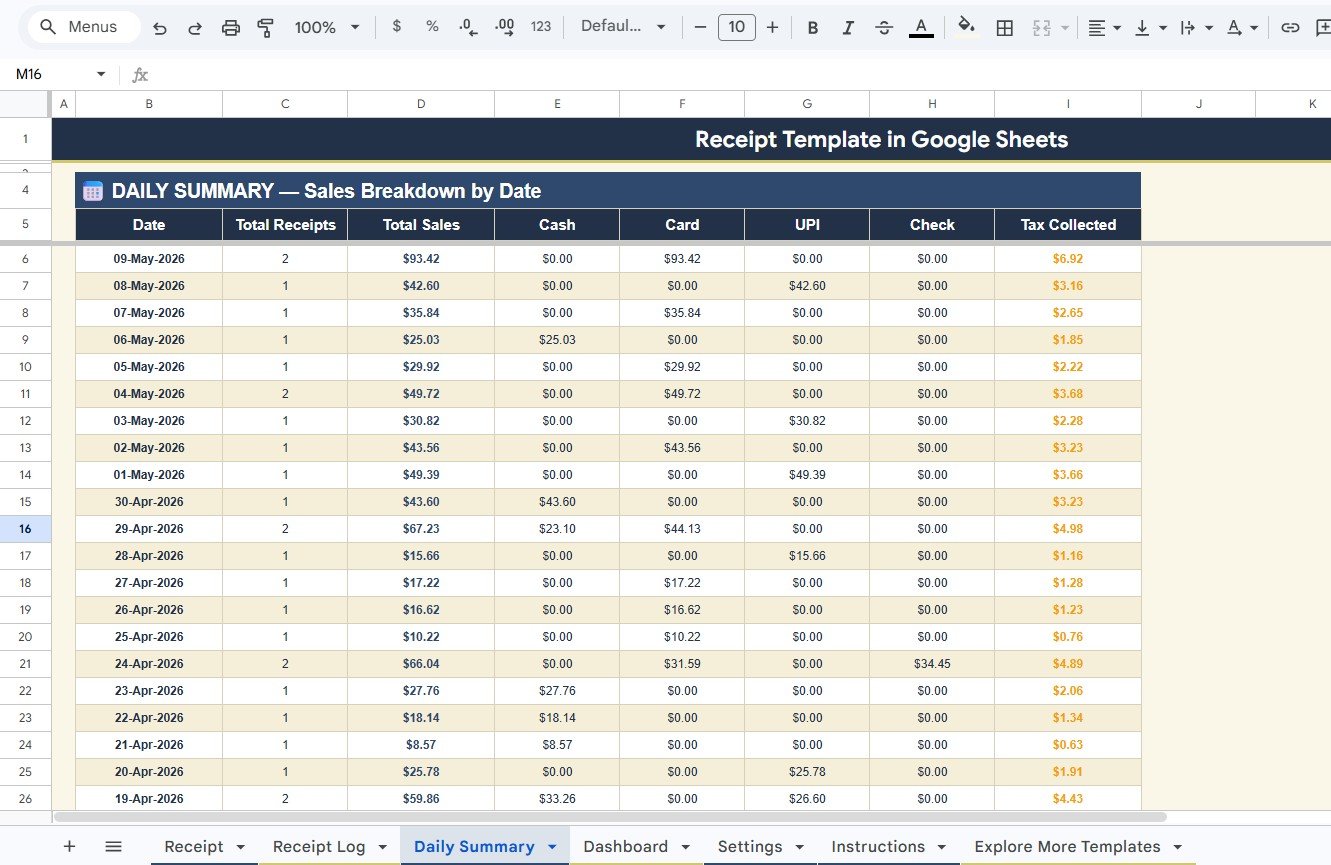
Task: Click the fx formula bar icon
Action: 140,75
